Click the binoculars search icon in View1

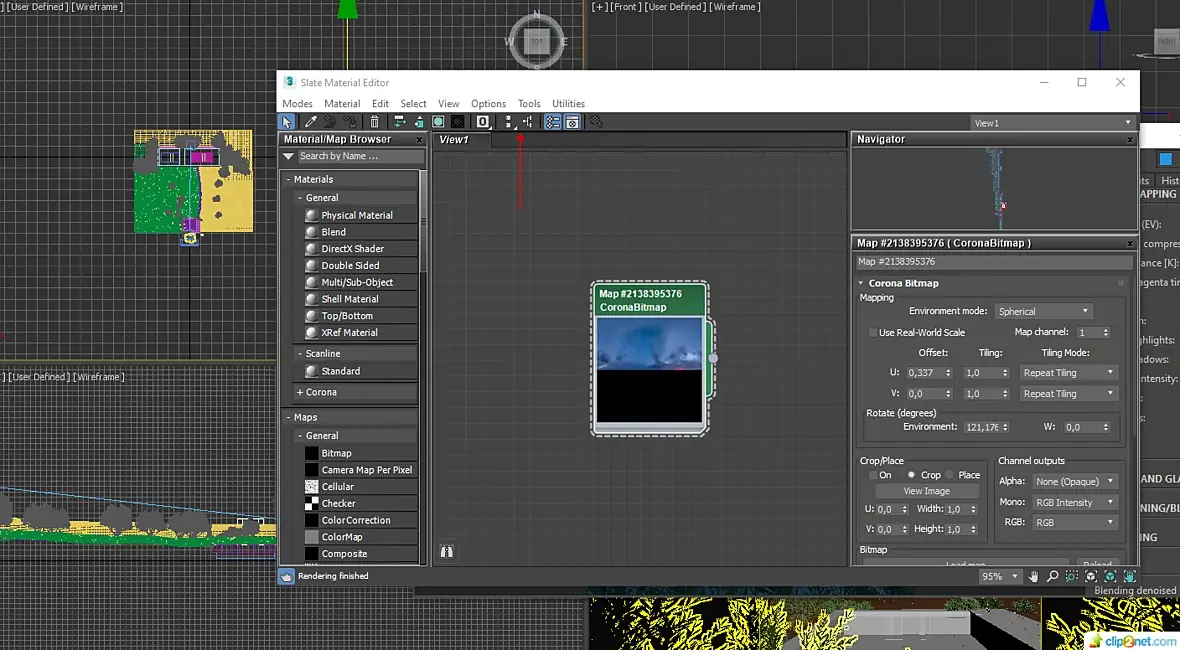click(447, 551)
